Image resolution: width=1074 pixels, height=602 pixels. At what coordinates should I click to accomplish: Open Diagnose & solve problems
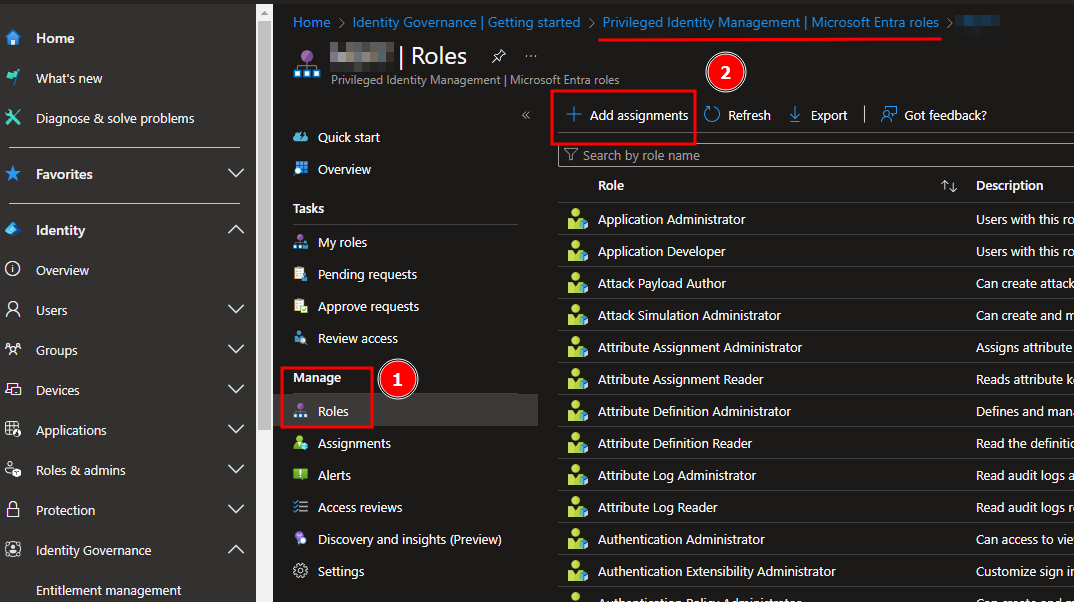tap(113, 117)
